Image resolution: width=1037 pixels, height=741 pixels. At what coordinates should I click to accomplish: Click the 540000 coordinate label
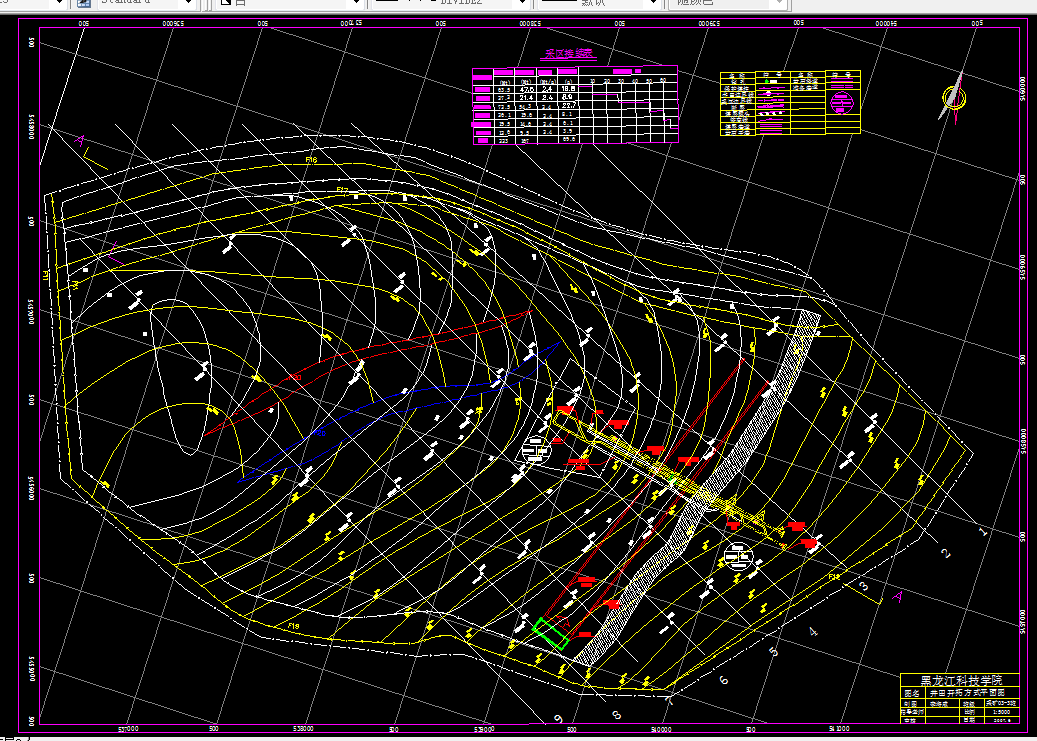tap(661, 729)
